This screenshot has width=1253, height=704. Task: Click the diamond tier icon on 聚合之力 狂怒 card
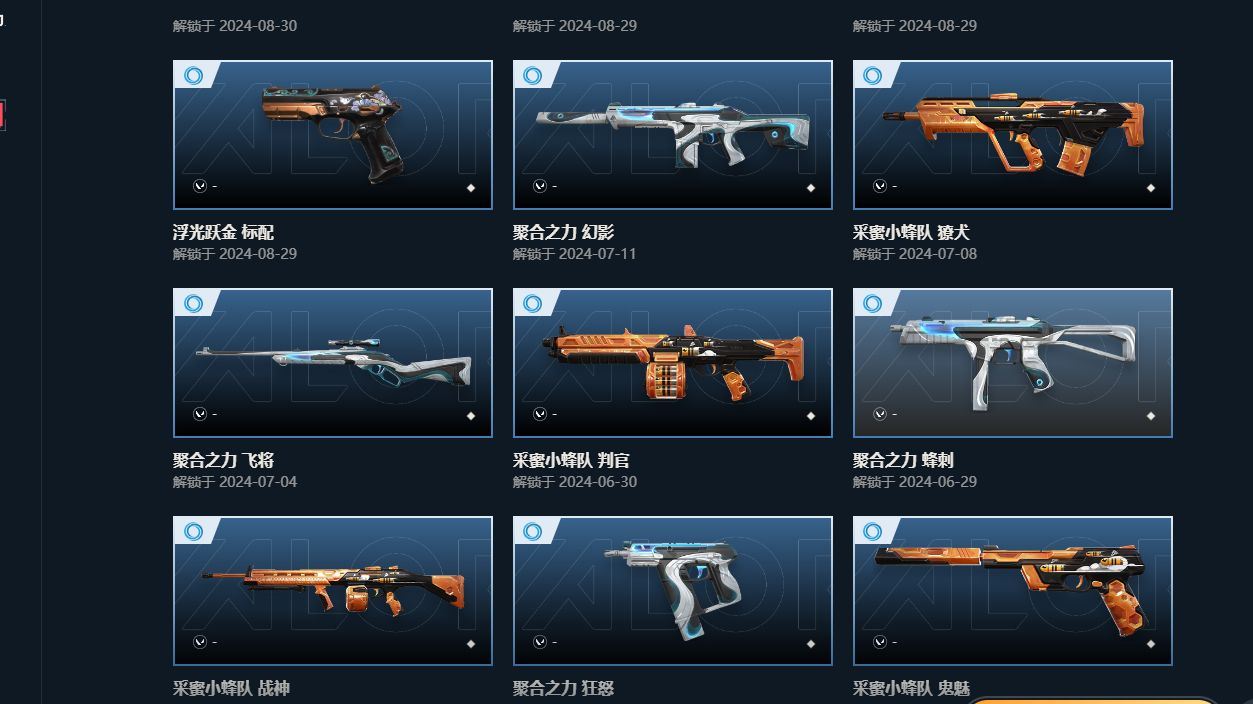[811, 644]
